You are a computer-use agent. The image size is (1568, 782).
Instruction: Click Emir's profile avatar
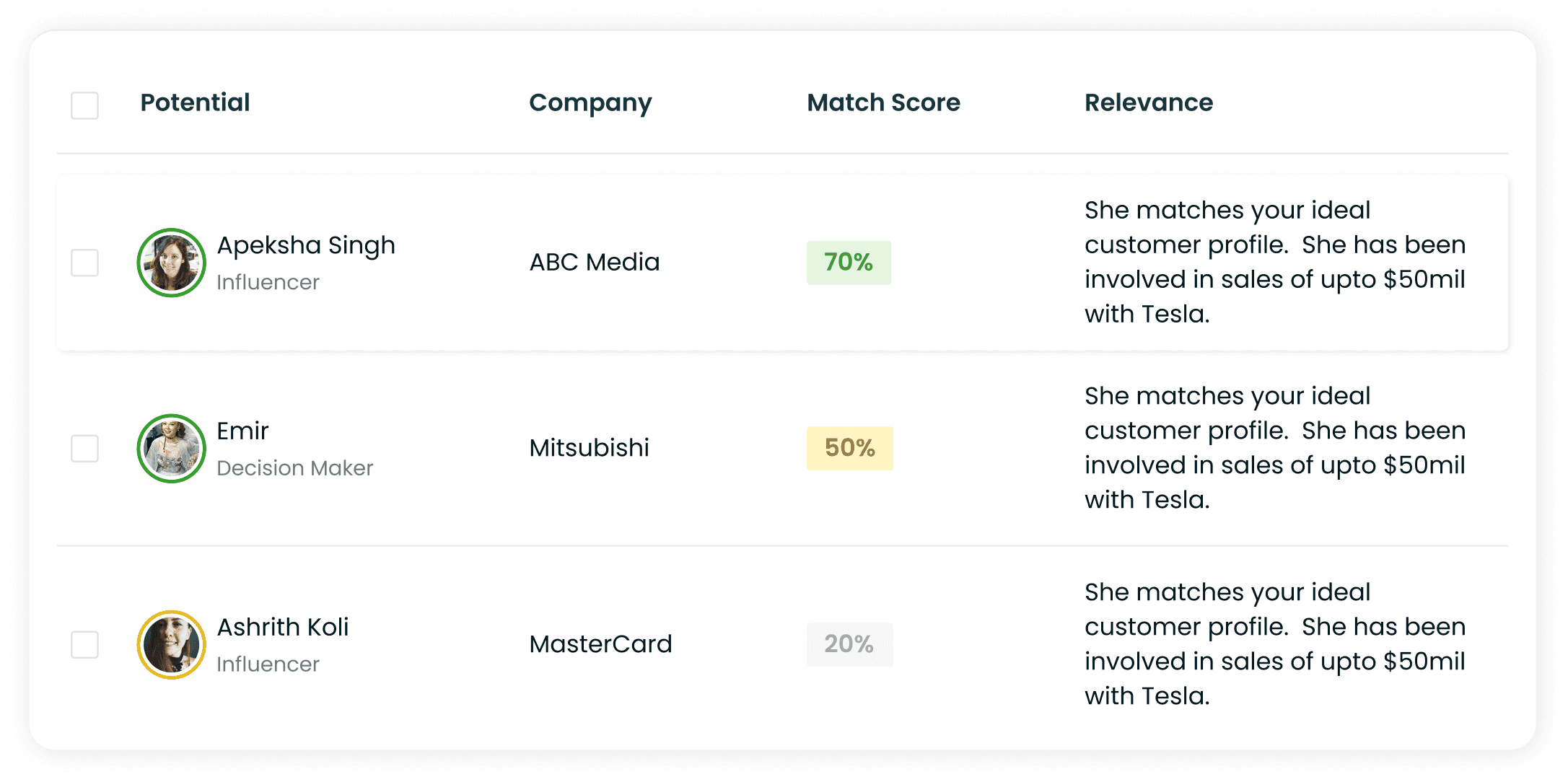tap(172, 448)
